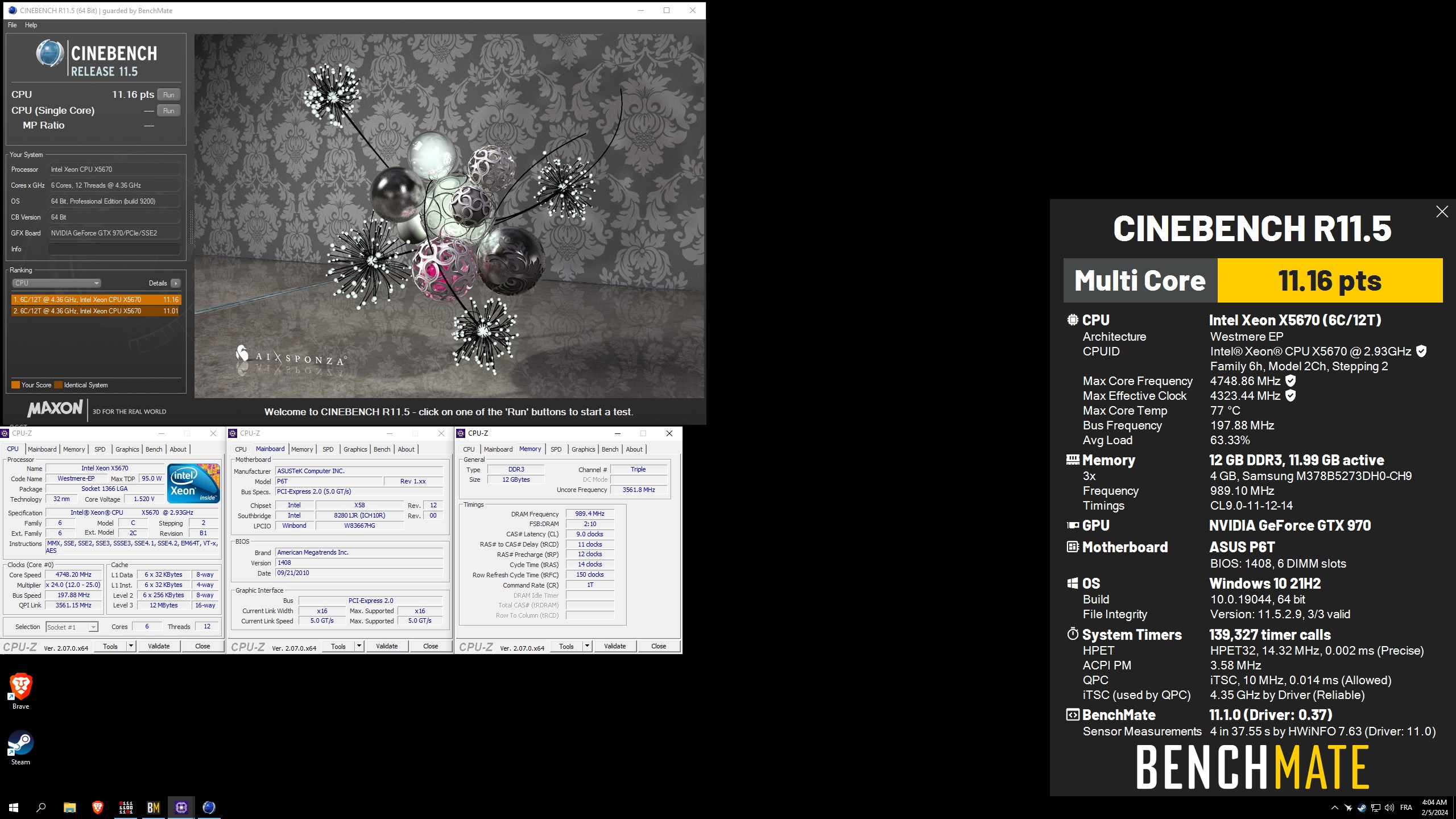
Task: Click Validate in CPU-Z CPU window
Action: 159,646
